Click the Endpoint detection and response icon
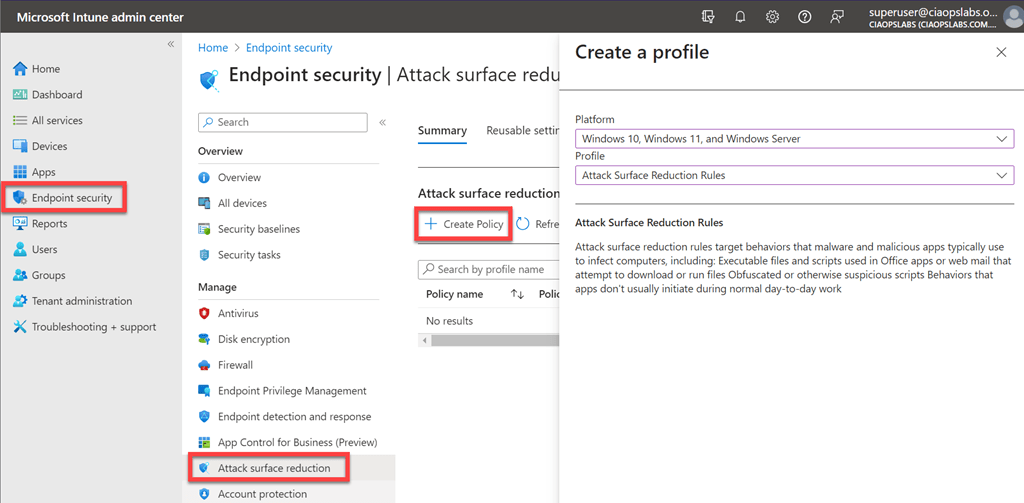The image size is (1024, 503). coord(204,417)
